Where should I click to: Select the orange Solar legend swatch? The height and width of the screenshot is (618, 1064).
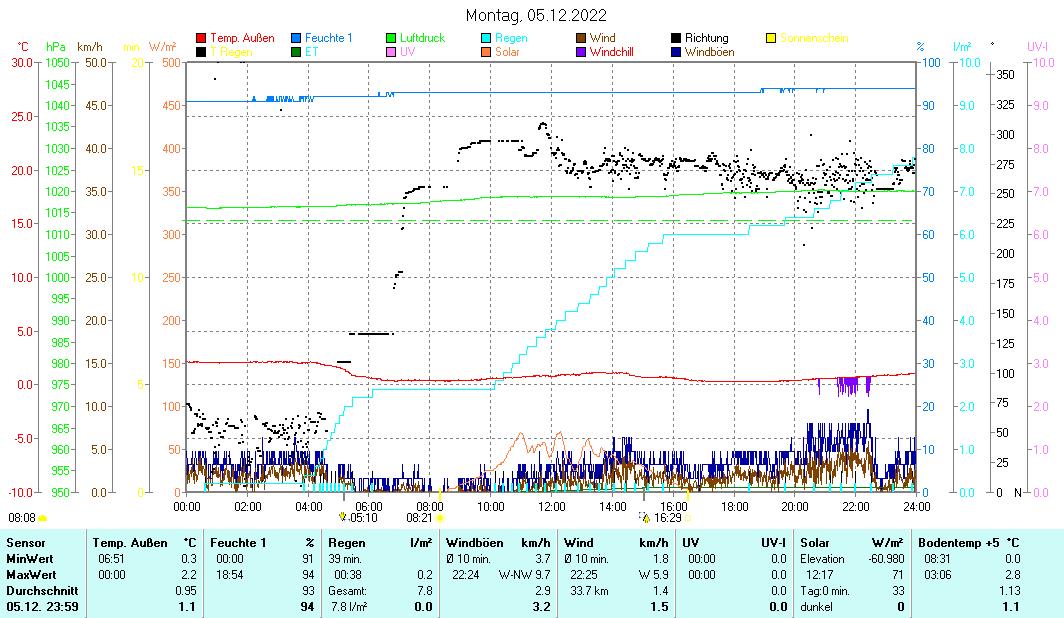486,52
